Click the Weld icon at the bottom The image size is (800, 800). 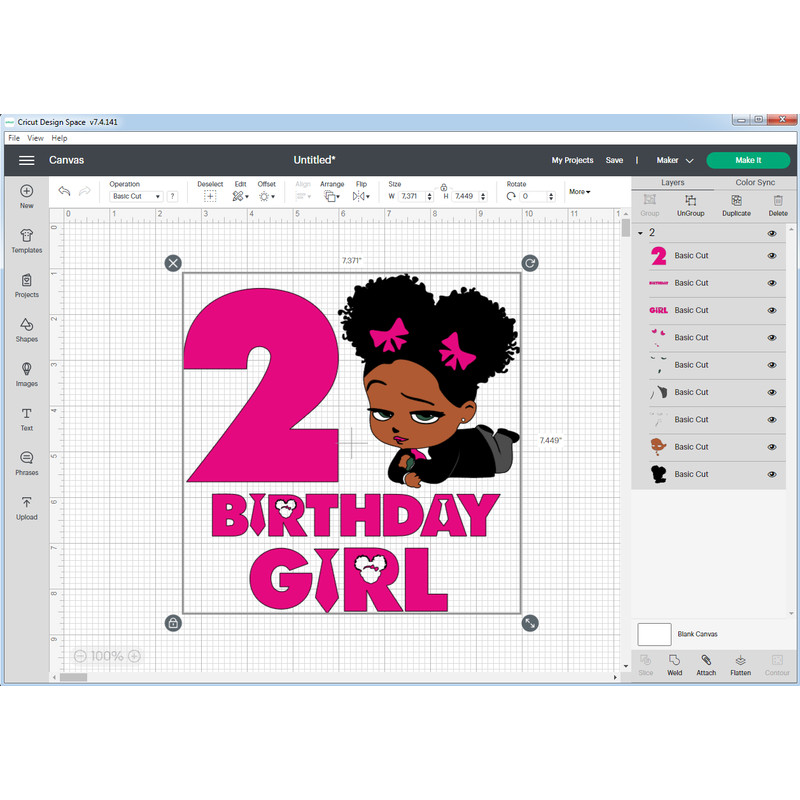coord(675,665)
